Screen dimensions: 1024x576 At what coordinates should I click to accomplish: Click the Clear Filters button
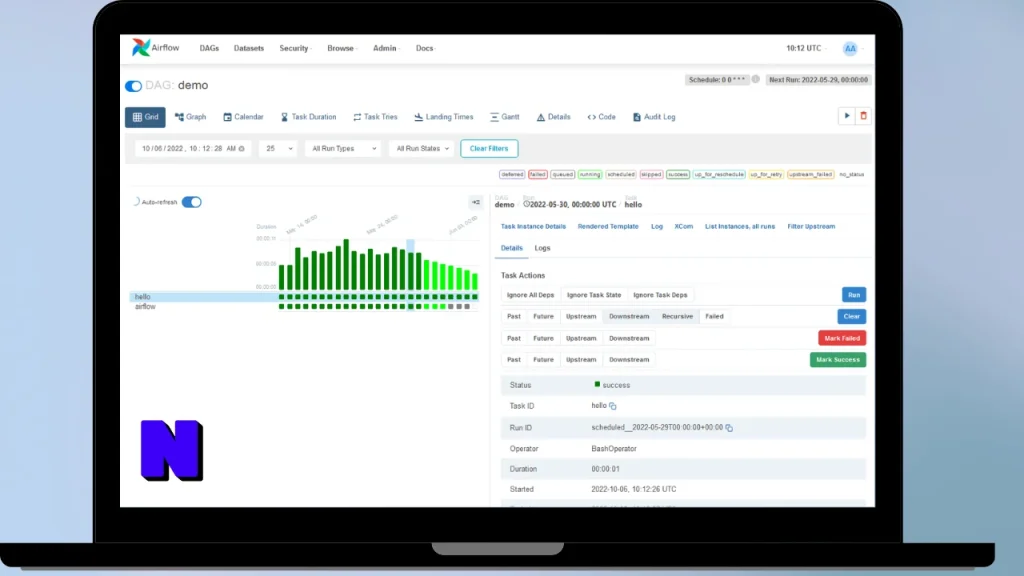[x=489, y=148]
